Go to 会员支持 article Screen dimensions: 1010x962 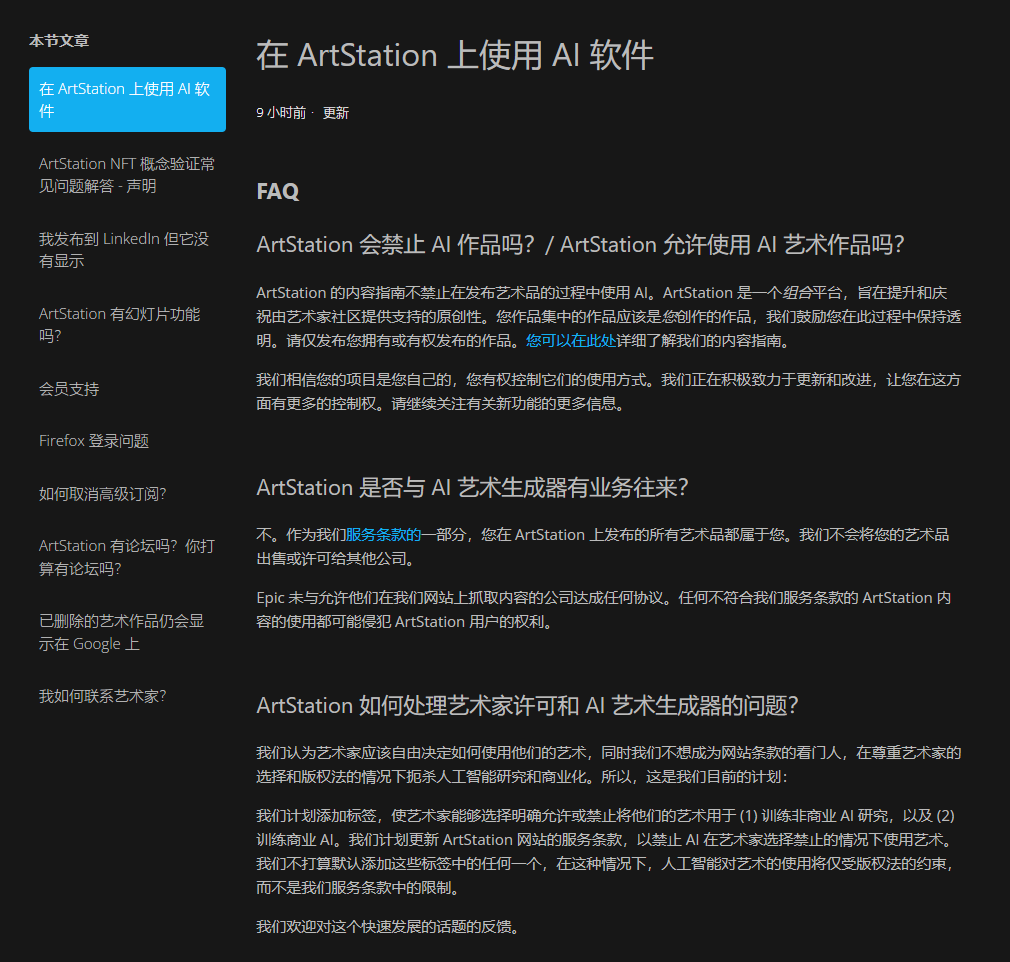(x=69, y=389)
